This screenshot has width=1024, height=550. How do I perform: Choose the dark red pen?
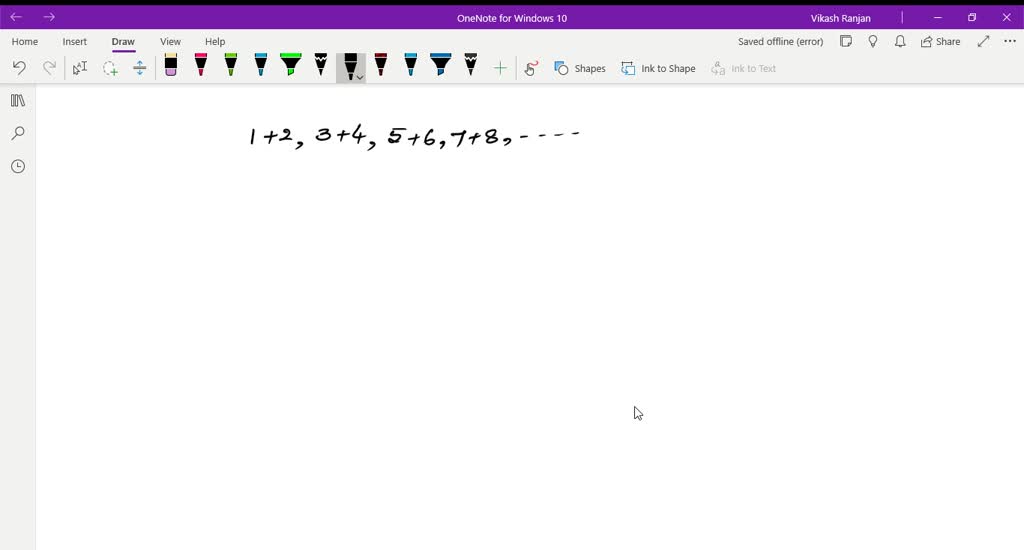coord(381,65)
